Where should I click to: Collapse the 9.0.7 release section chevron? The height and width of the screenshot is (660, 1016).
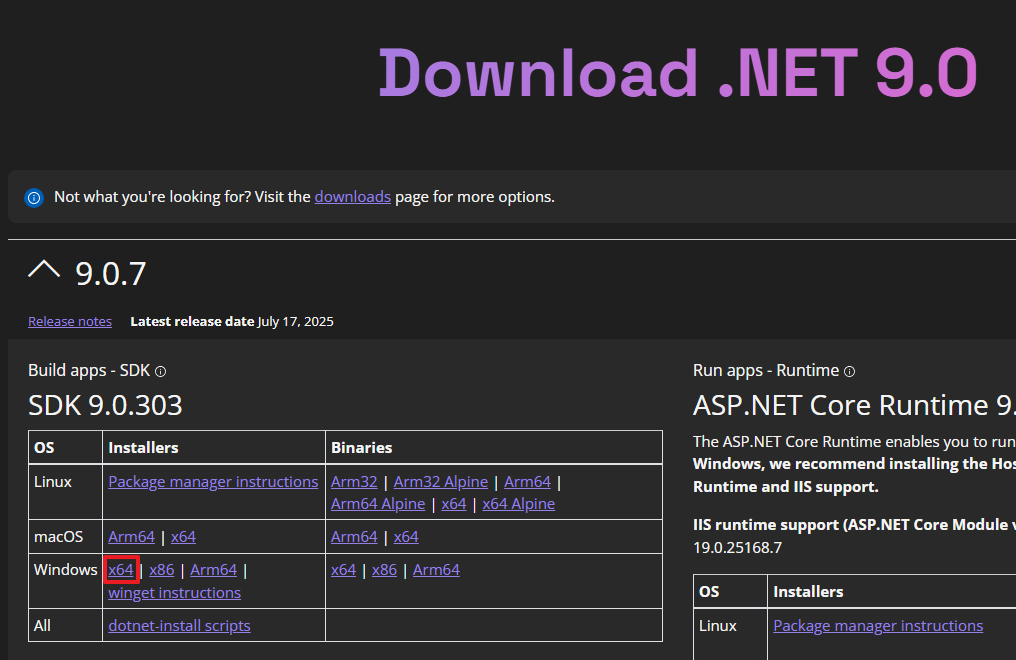click(44, 269)
